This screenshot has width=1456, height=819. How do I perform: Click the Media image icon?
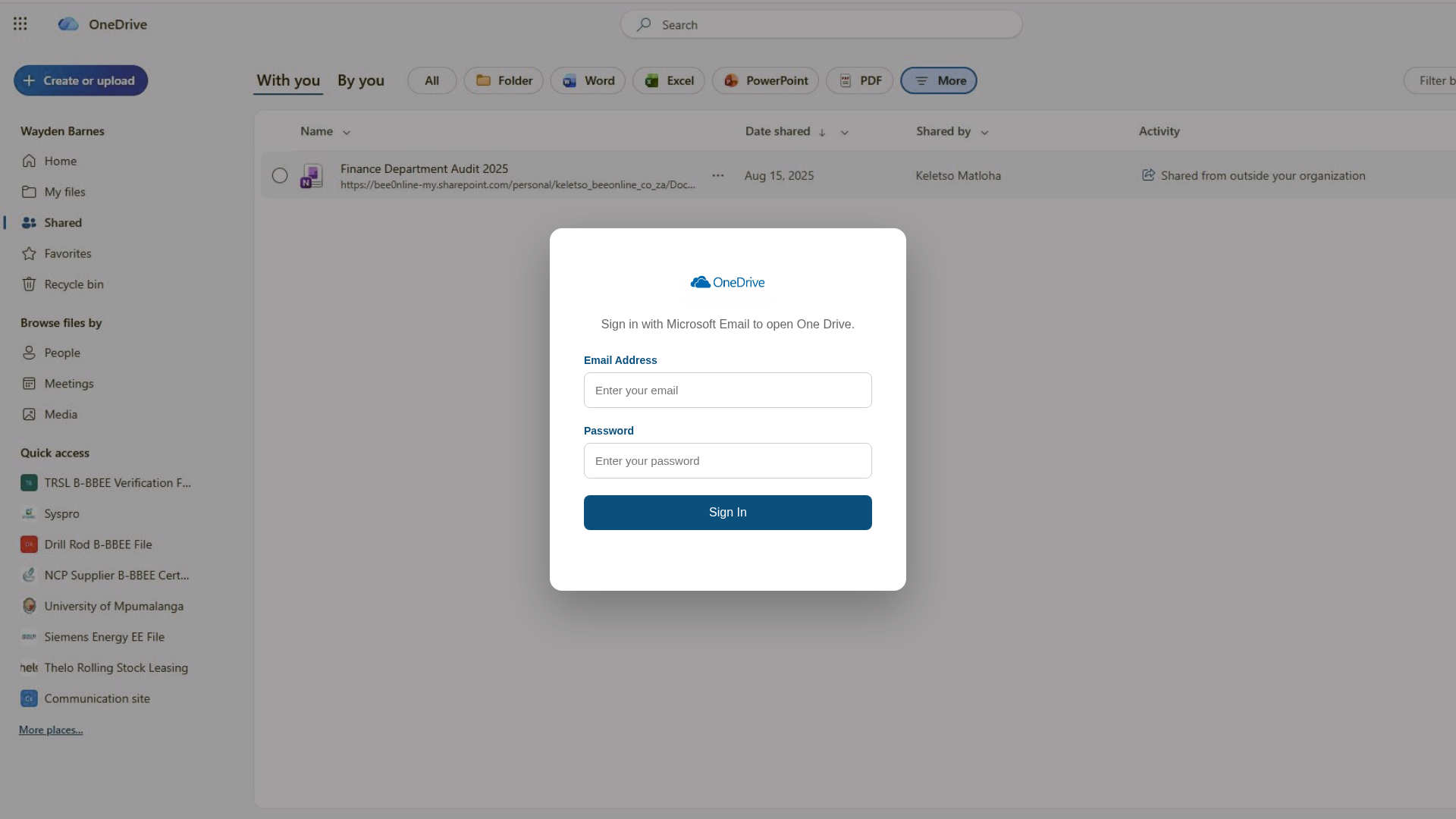29,415
